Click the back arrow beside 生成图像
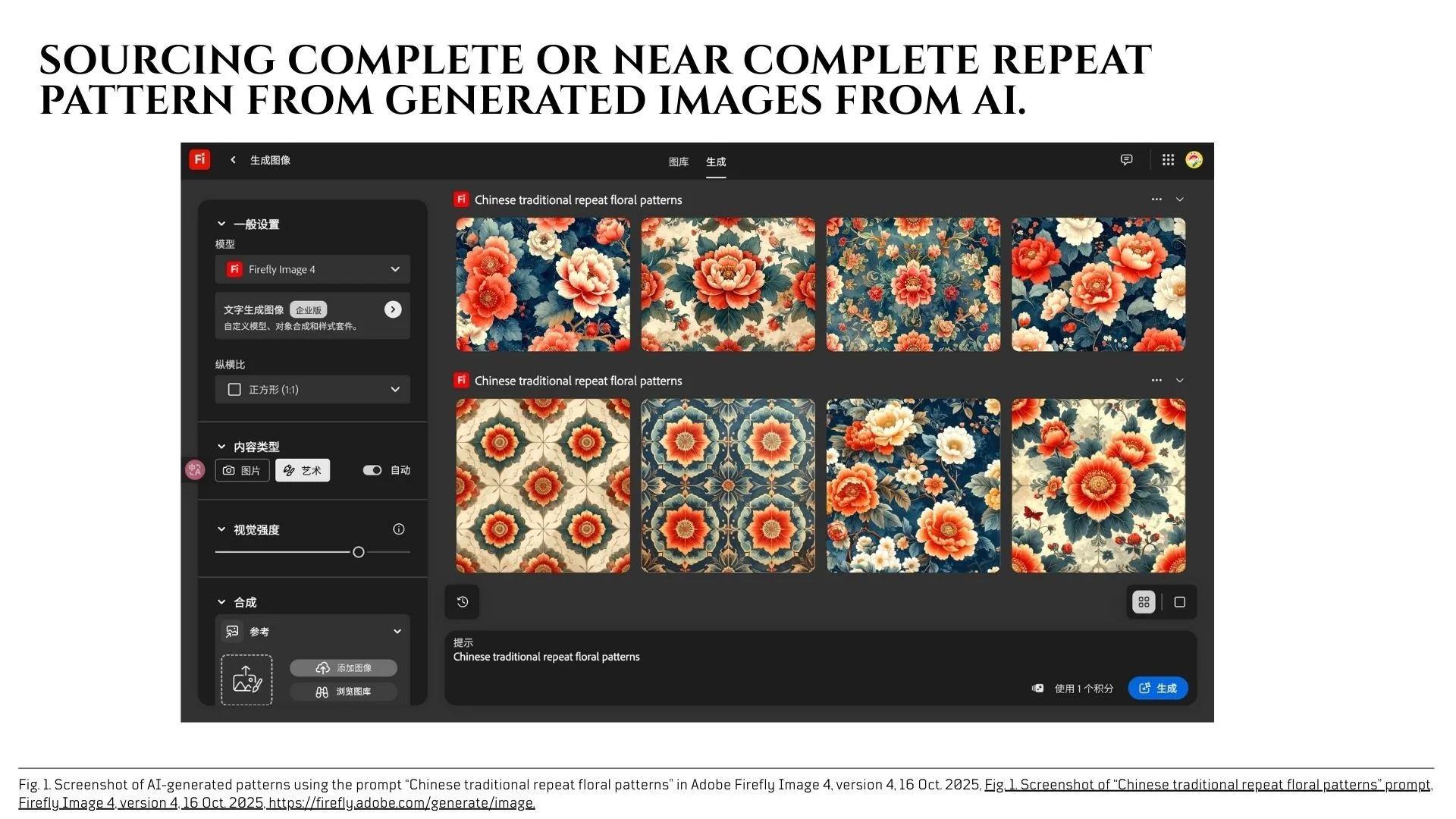 233,160
